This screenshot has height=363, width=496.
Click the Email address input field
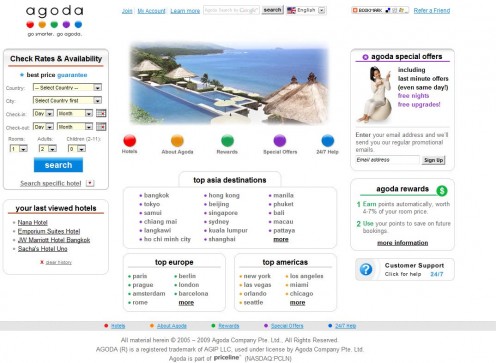(x=387, y=160)
